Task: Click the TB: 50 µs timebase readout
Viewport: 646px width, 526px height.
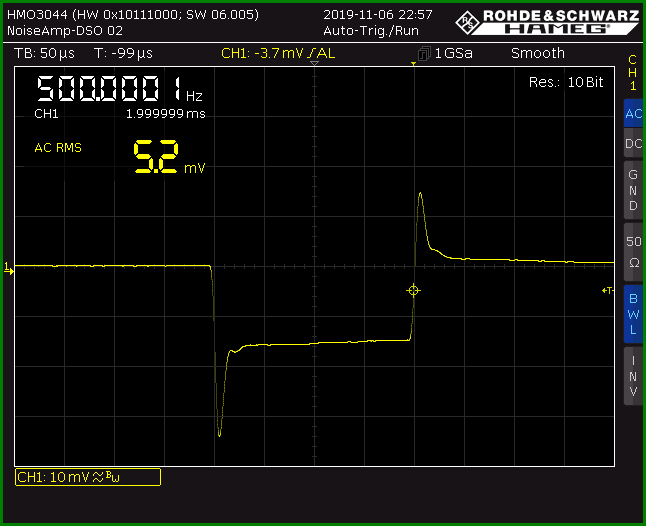Action: point(44,53)
